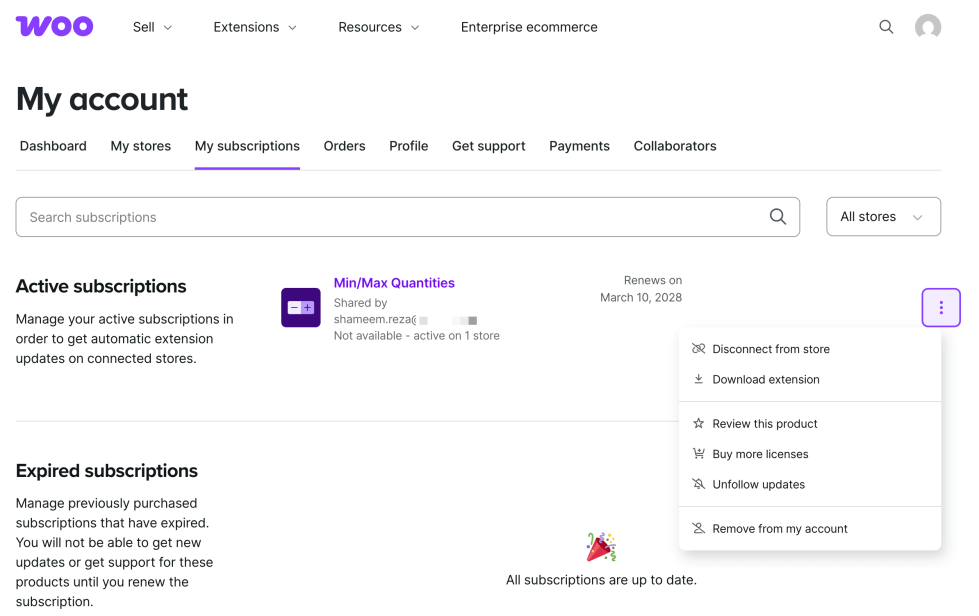Open the user profile avatar
The image size is (979, 616).
pyautogui.click(x=928, y=27)
